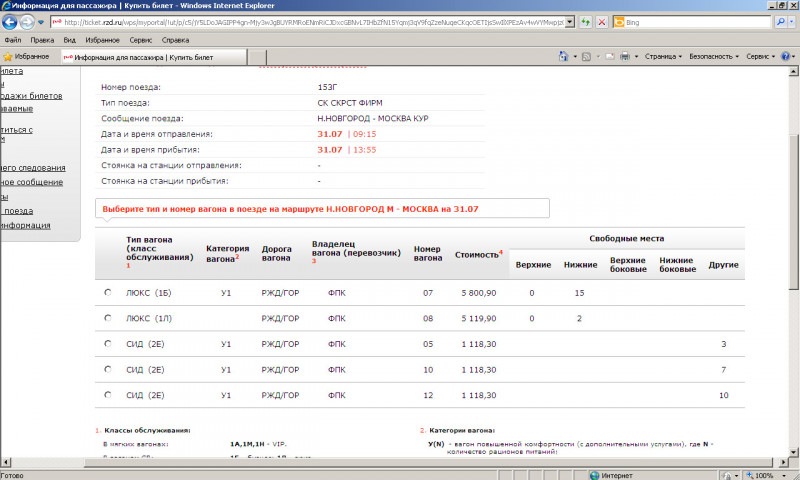Open the Сервис command bar menu

[760, 57]
